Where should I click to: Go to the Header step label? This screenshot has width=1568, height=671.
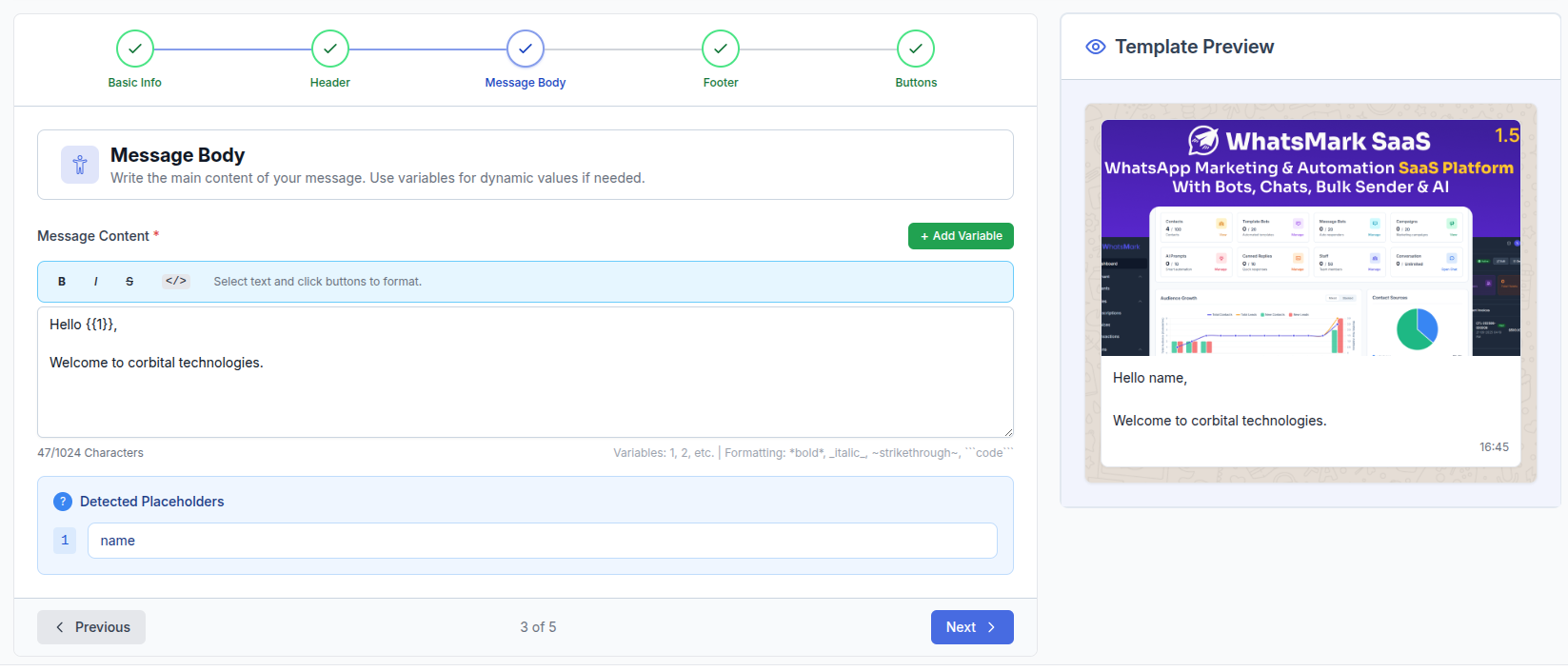point(330,83)
